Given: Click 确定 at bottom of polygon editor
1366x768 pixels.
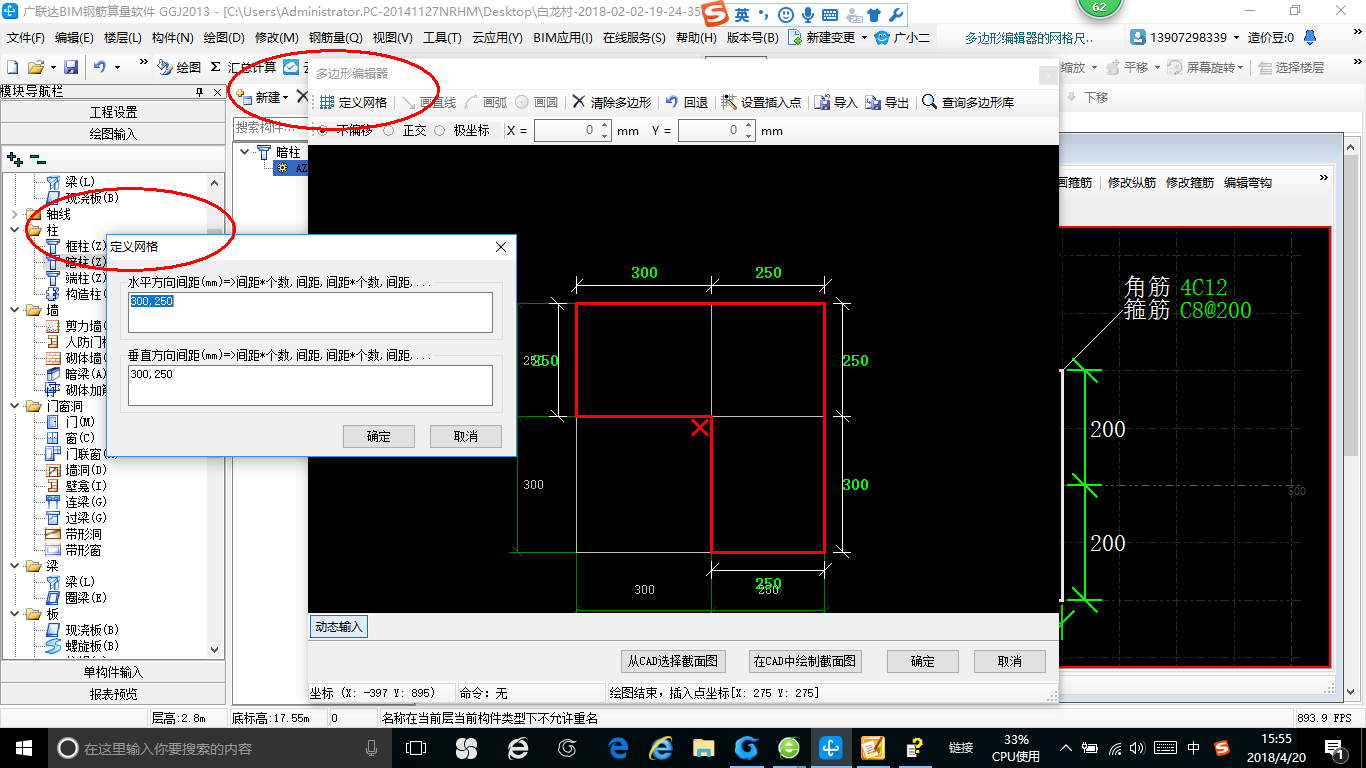Looking at the screenshot, I should click(923, 661).
